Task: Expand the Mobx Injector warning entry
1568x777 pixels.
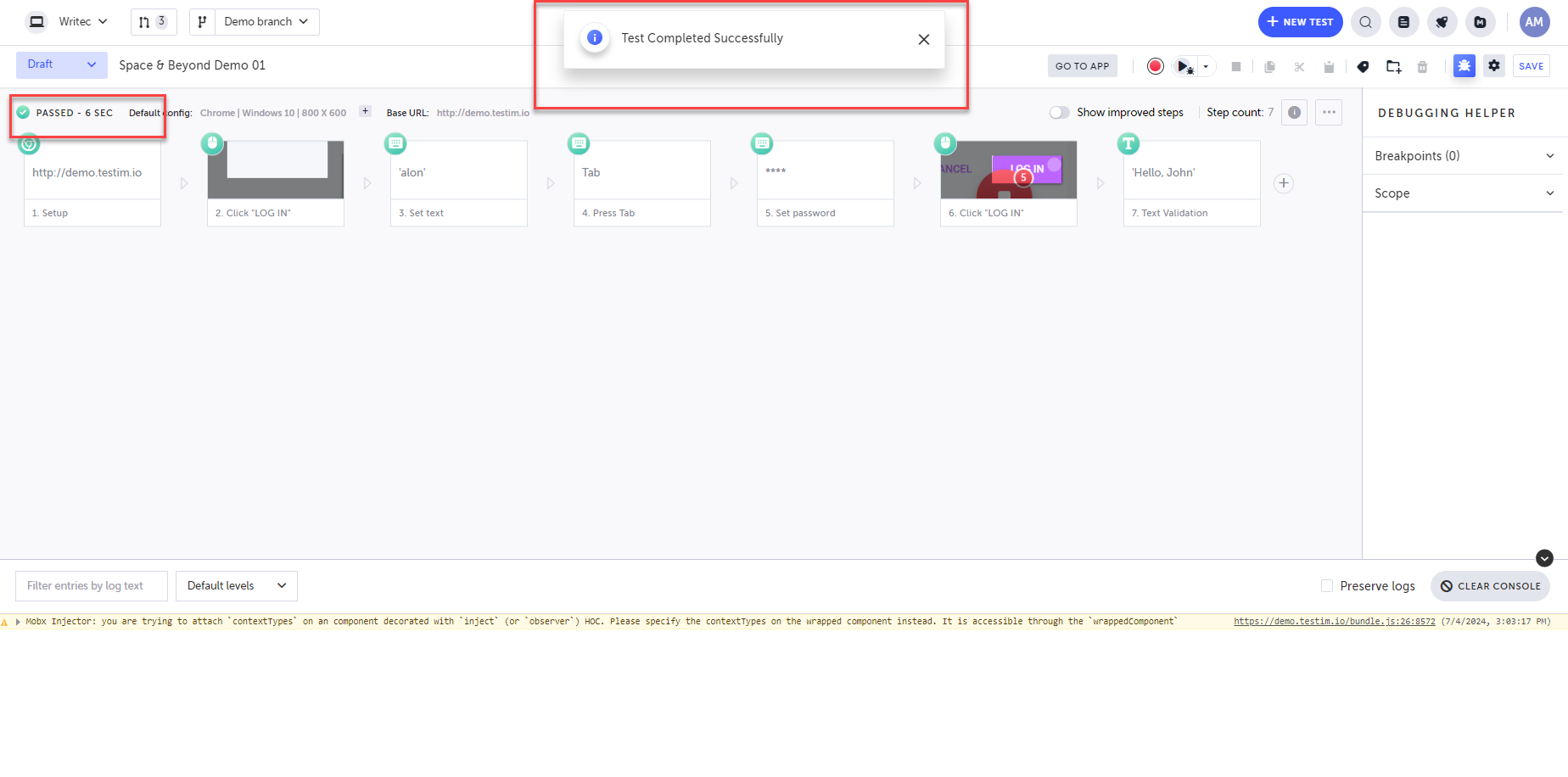Action: (x=18, y=622)
